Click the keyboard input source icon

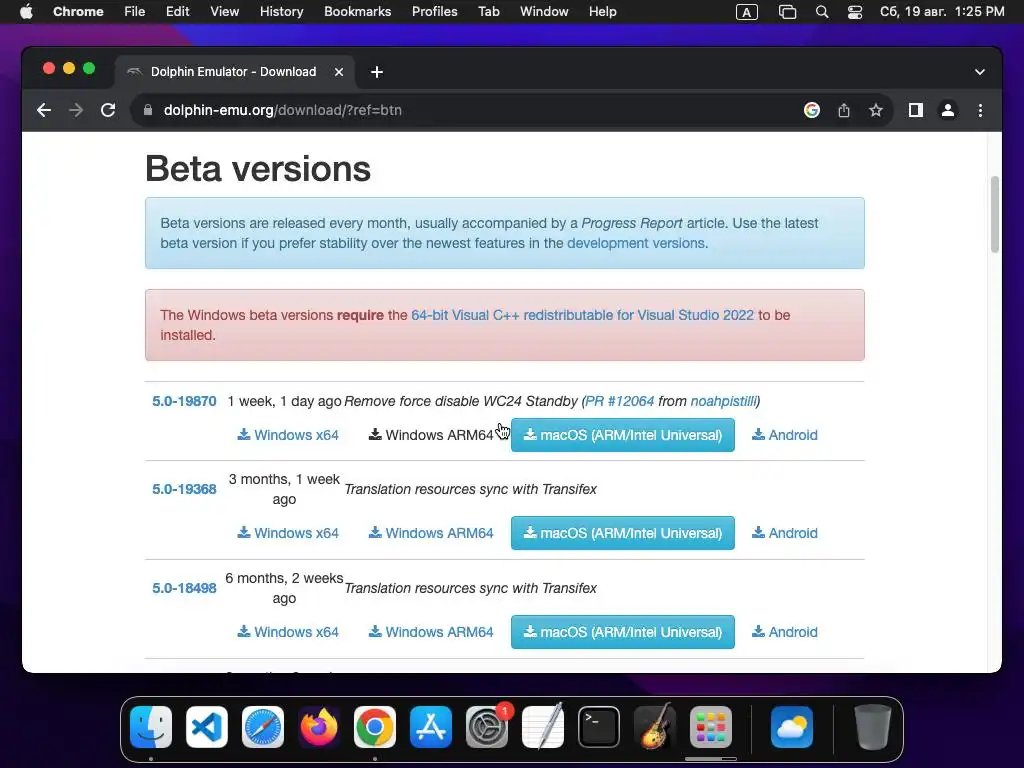coord(746,12)
